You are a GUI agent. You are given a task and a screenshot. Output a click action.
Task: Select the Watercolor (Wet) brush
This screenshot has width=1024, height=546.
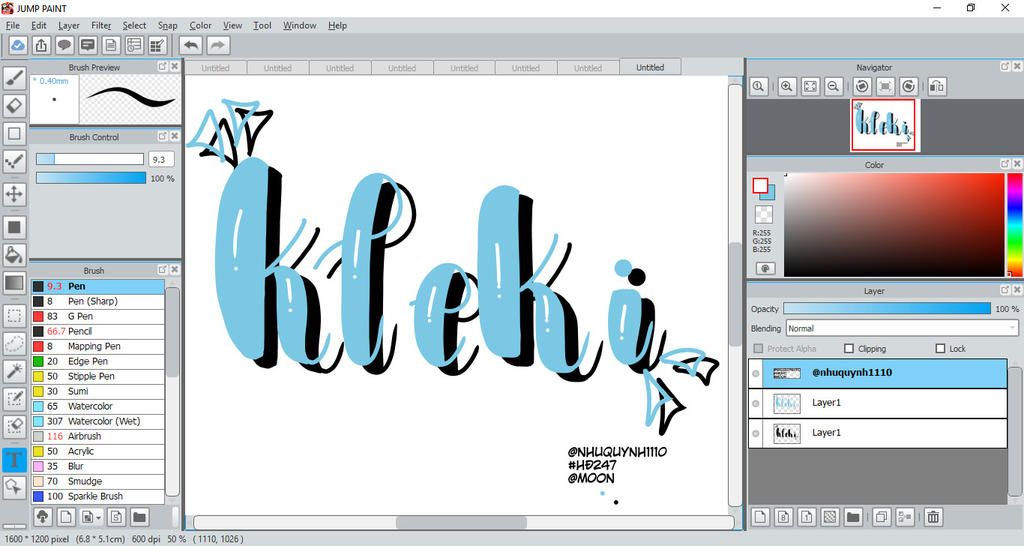(x=98, y=421)
